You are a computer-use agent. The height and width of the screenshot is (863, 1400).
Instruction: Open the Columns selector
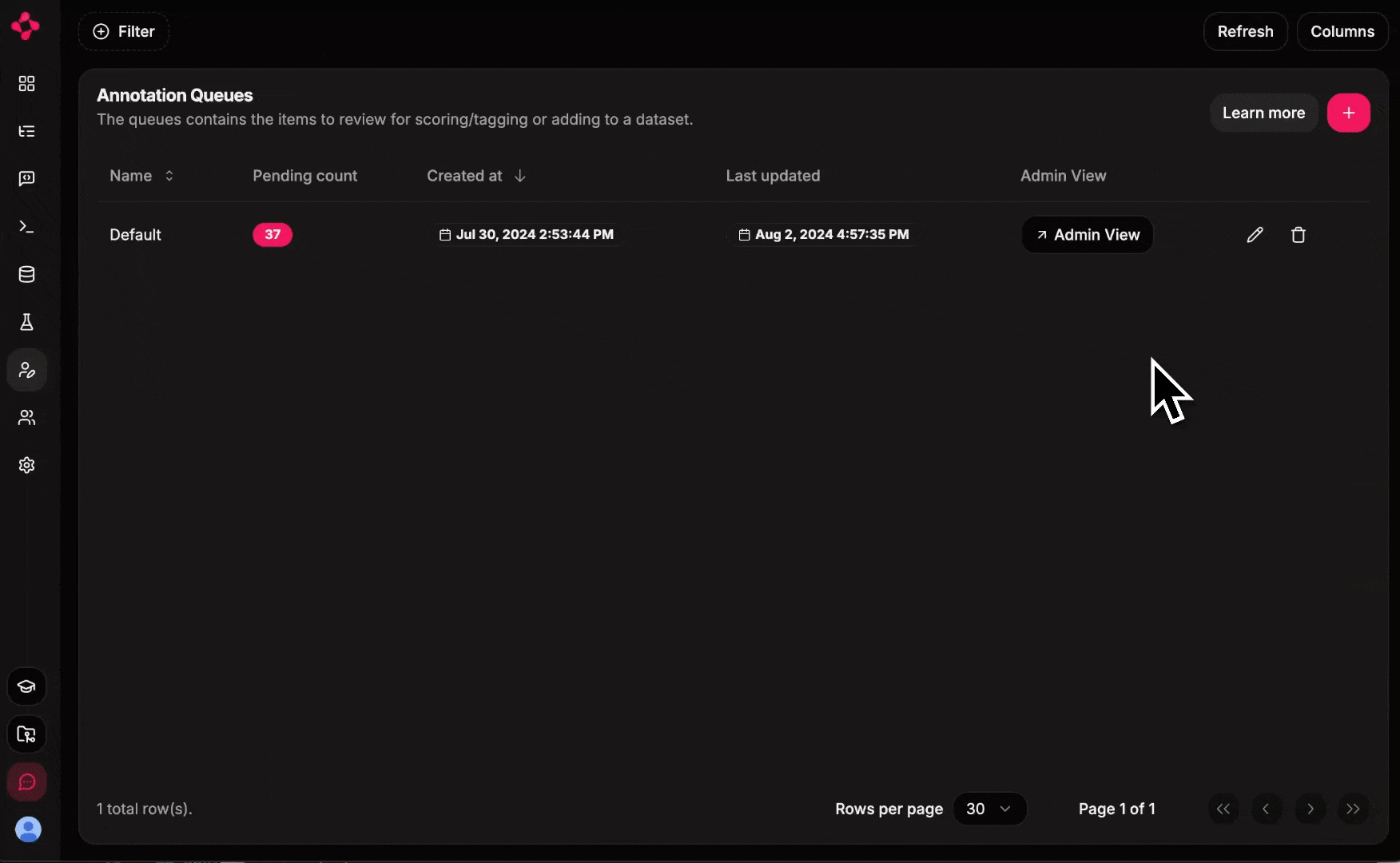click(x=1342, y=31)
